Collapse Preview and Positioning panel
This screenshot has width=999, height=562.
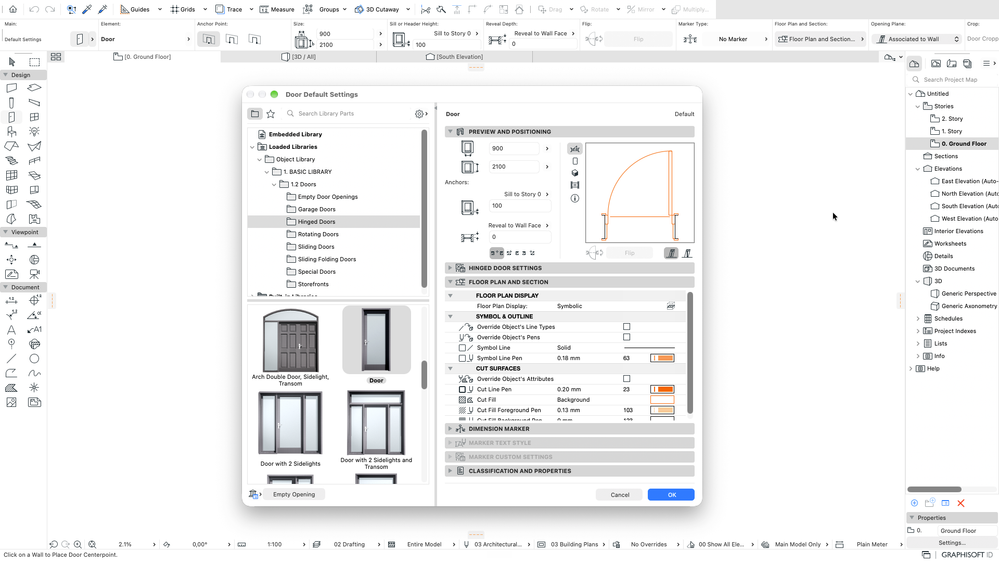pyautogui.click(x=450, y=132)
